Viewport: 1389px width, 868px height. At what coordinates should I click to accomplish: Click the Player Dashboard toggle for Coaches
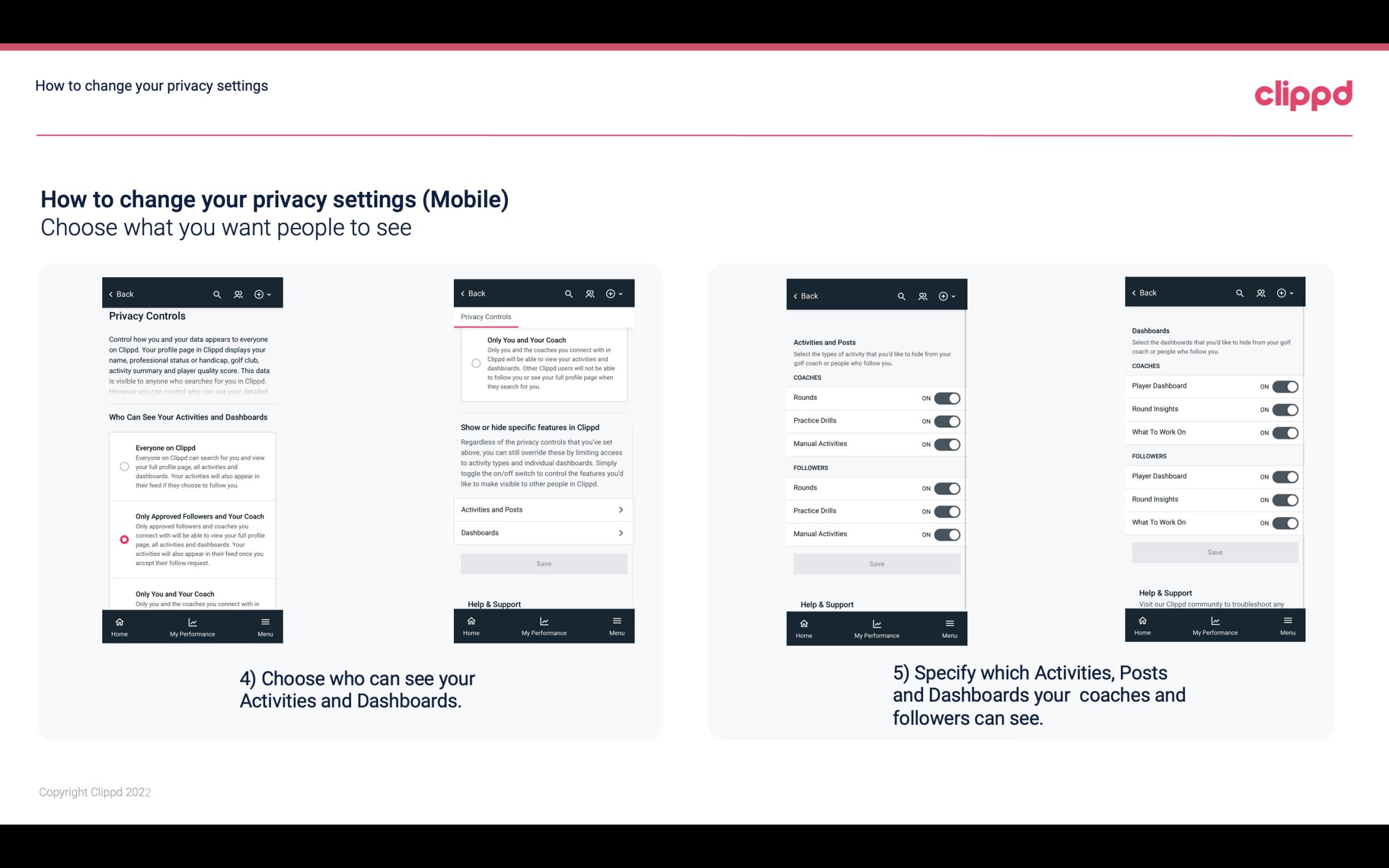1284,386
